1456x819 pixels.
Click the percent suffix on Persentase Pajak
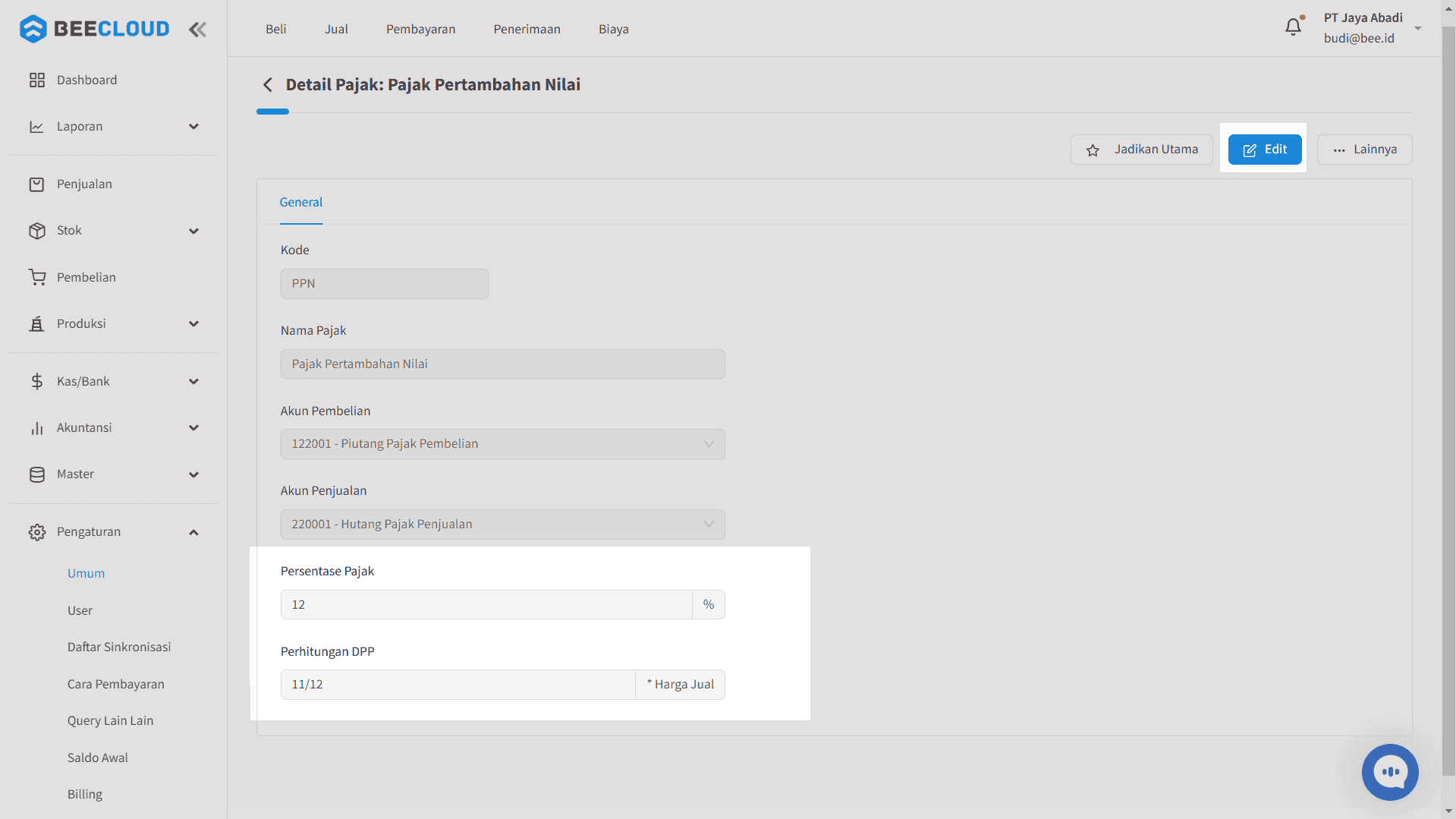(x=709, y=605)
